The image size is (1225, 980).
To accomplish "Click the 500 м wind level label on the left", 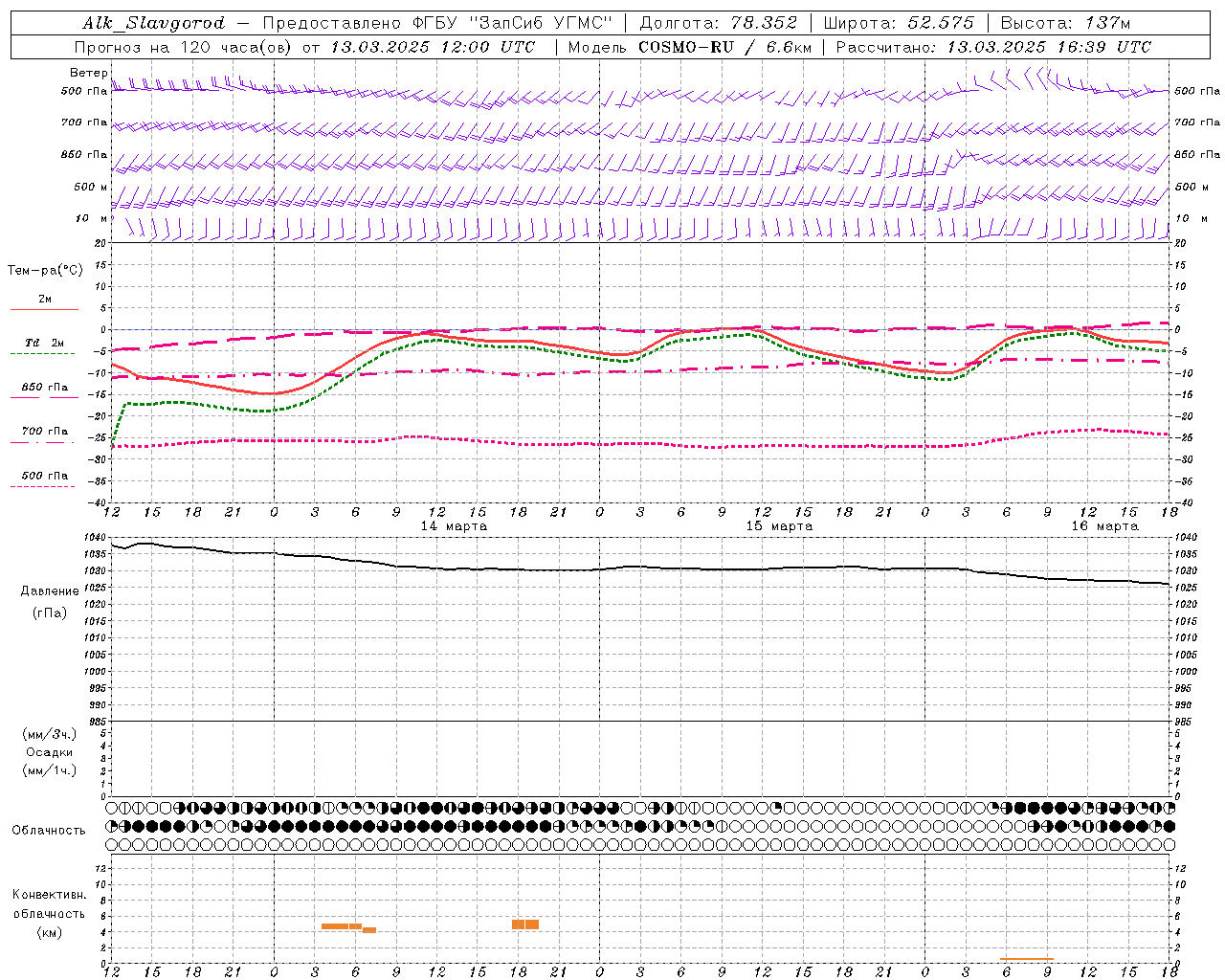I will pyautogui.click(x=91, y=187).
